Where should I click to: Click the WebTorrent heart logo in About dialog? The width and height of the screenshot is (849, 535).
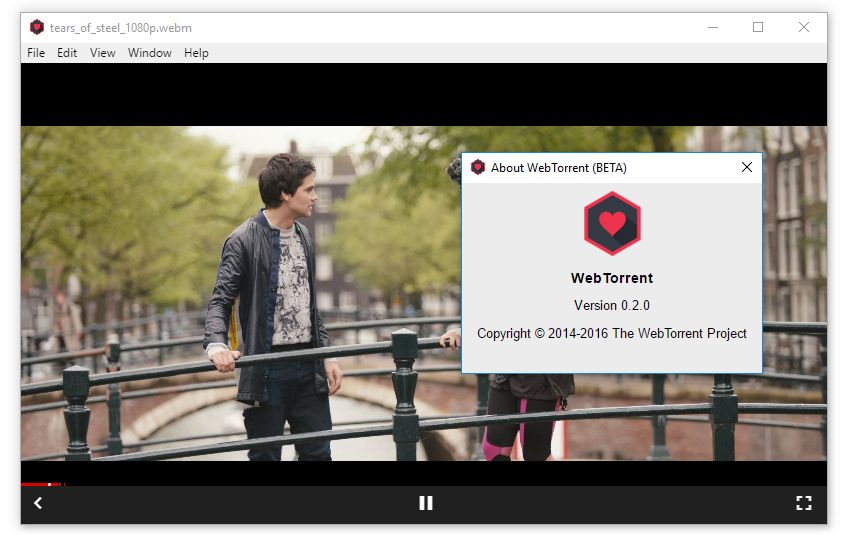pos(612,223)
